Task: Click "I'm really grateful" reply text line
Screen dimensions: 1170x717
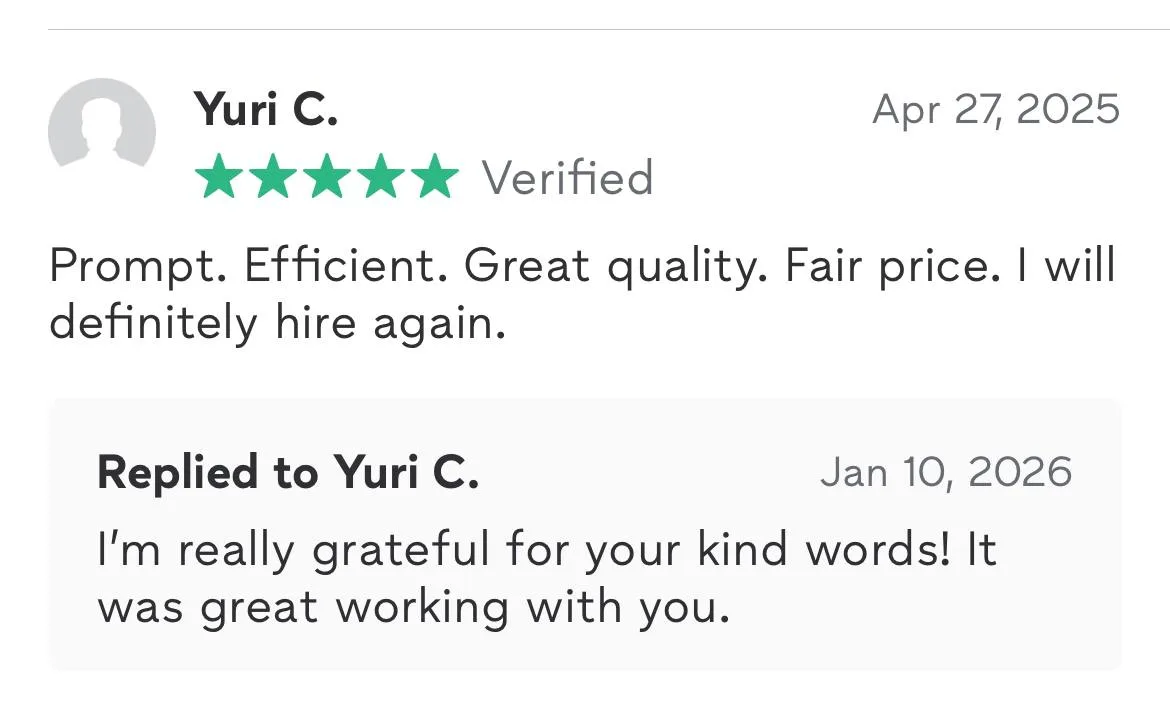Action: (x=300, y=550)
